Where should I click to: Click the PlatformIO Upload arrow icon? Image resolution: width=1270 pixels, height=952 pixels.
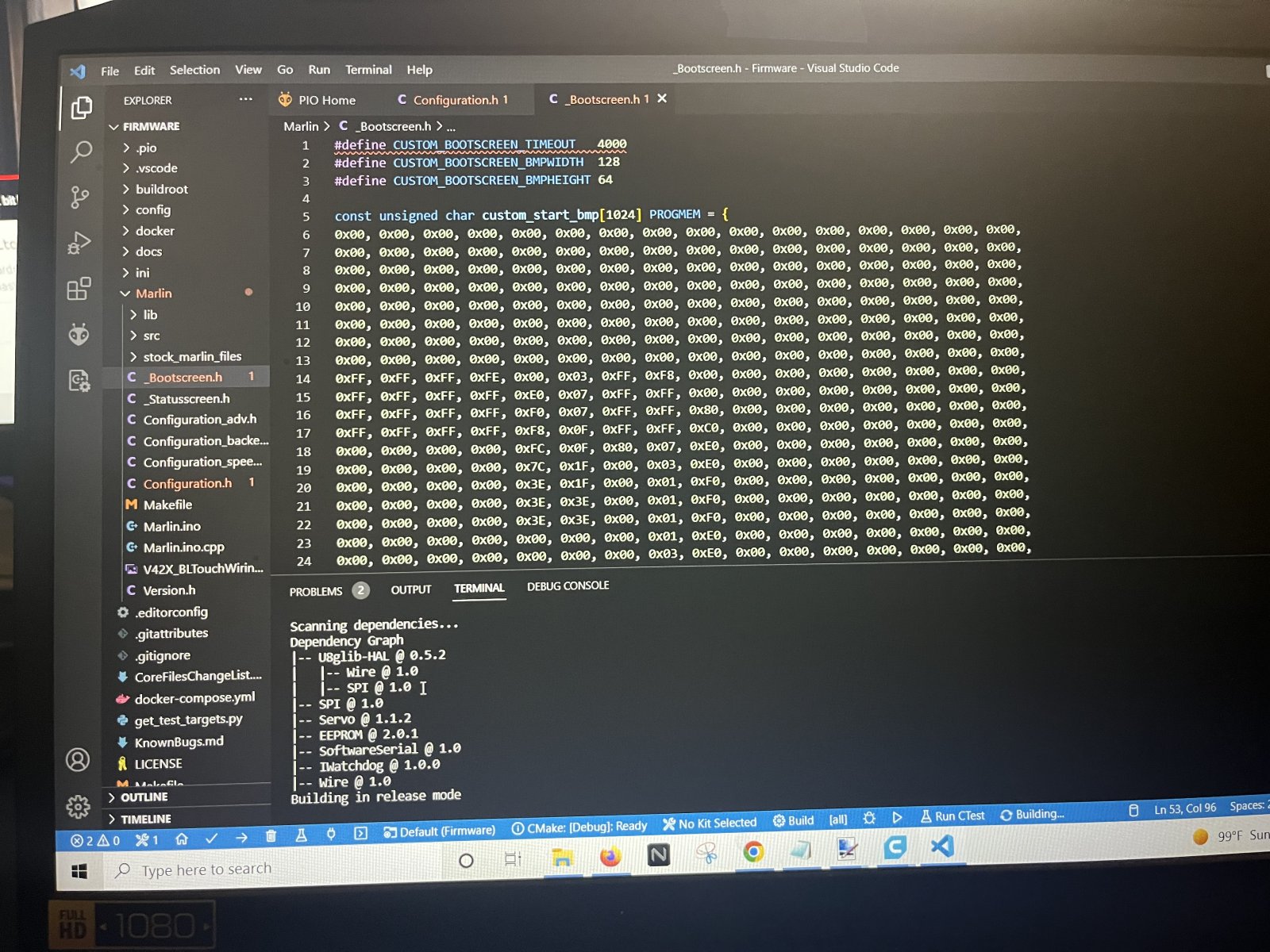[x=241, y=837]
